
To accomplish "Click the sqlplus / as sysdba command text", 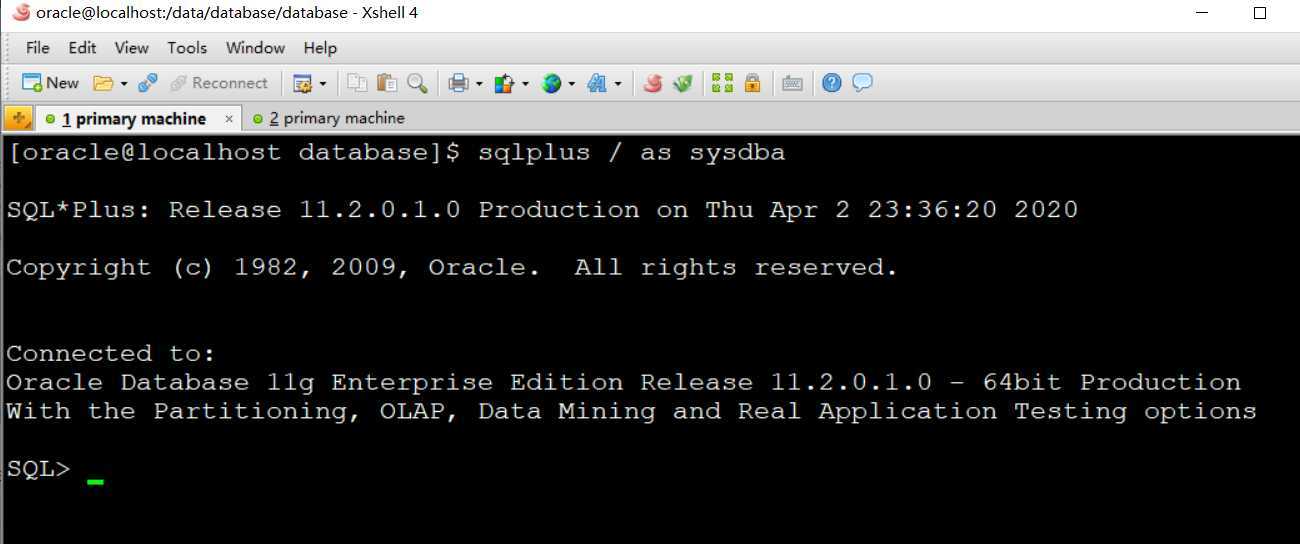I will point(632,153).
